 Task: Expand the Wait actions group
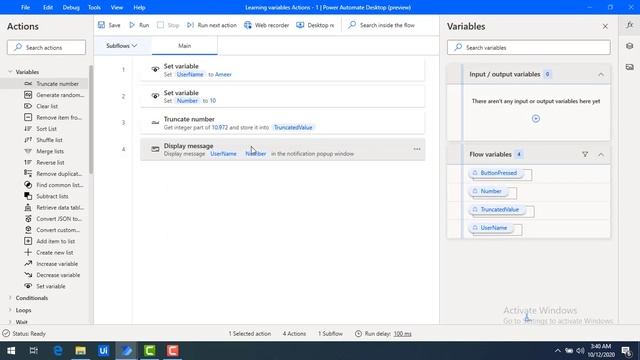click(x=10, y=322)
